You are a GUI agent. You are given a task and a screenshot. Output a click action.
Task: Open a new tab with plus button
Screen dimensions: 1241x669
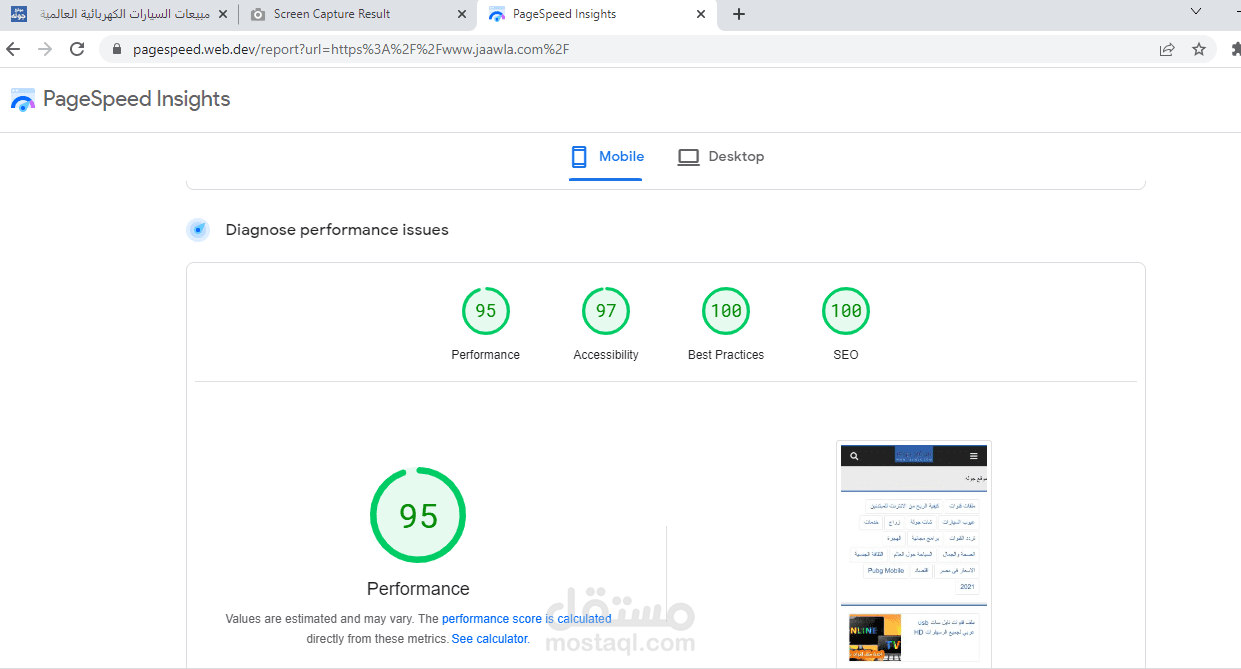coord(739,14)
